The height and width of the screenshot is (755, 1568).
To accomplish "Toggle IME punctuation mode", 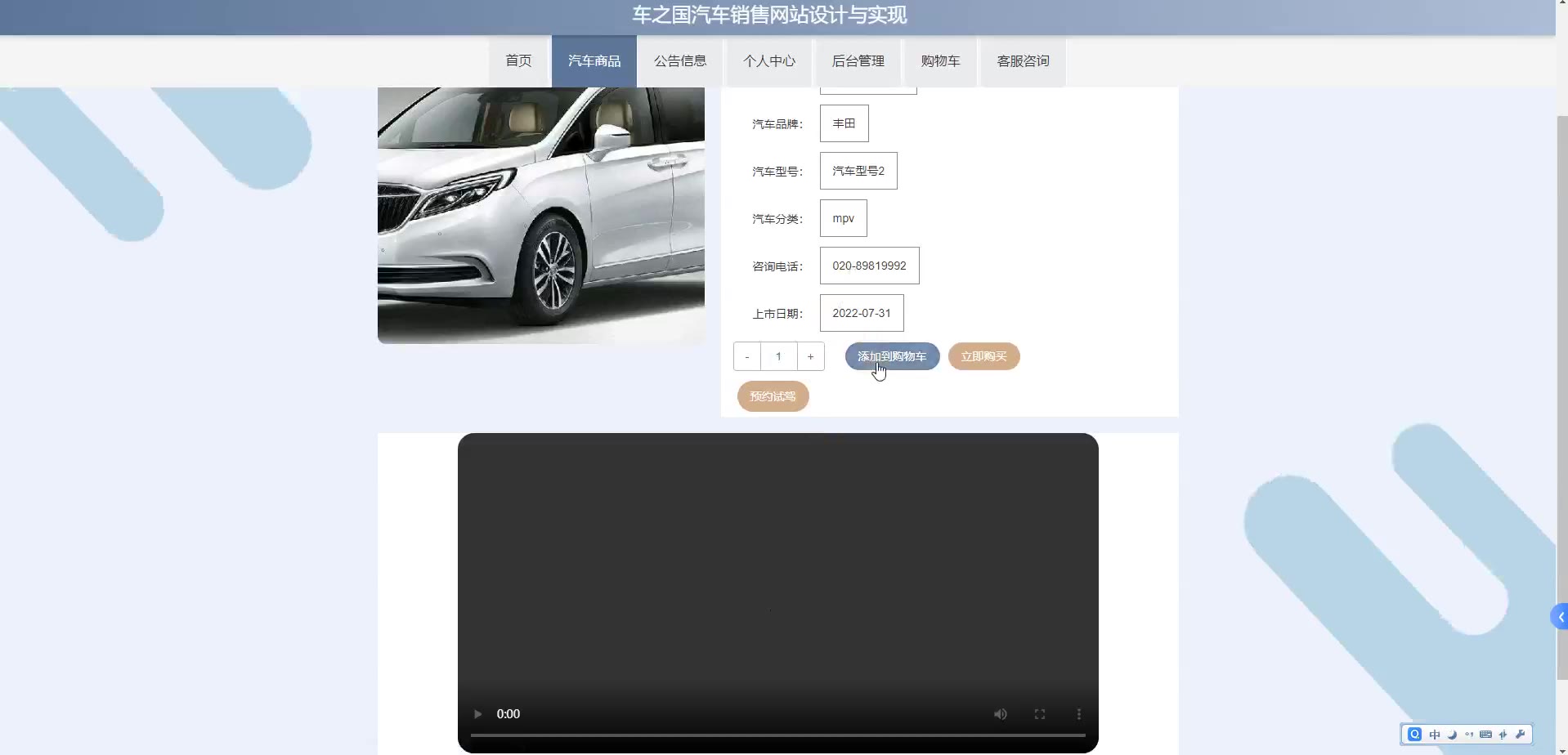I will tap(1469, 734).
